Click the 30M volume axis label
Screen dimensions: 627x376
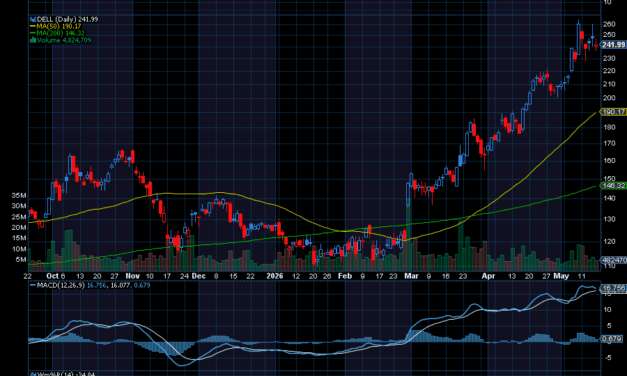pyautogui.click(x=19, y=206)
